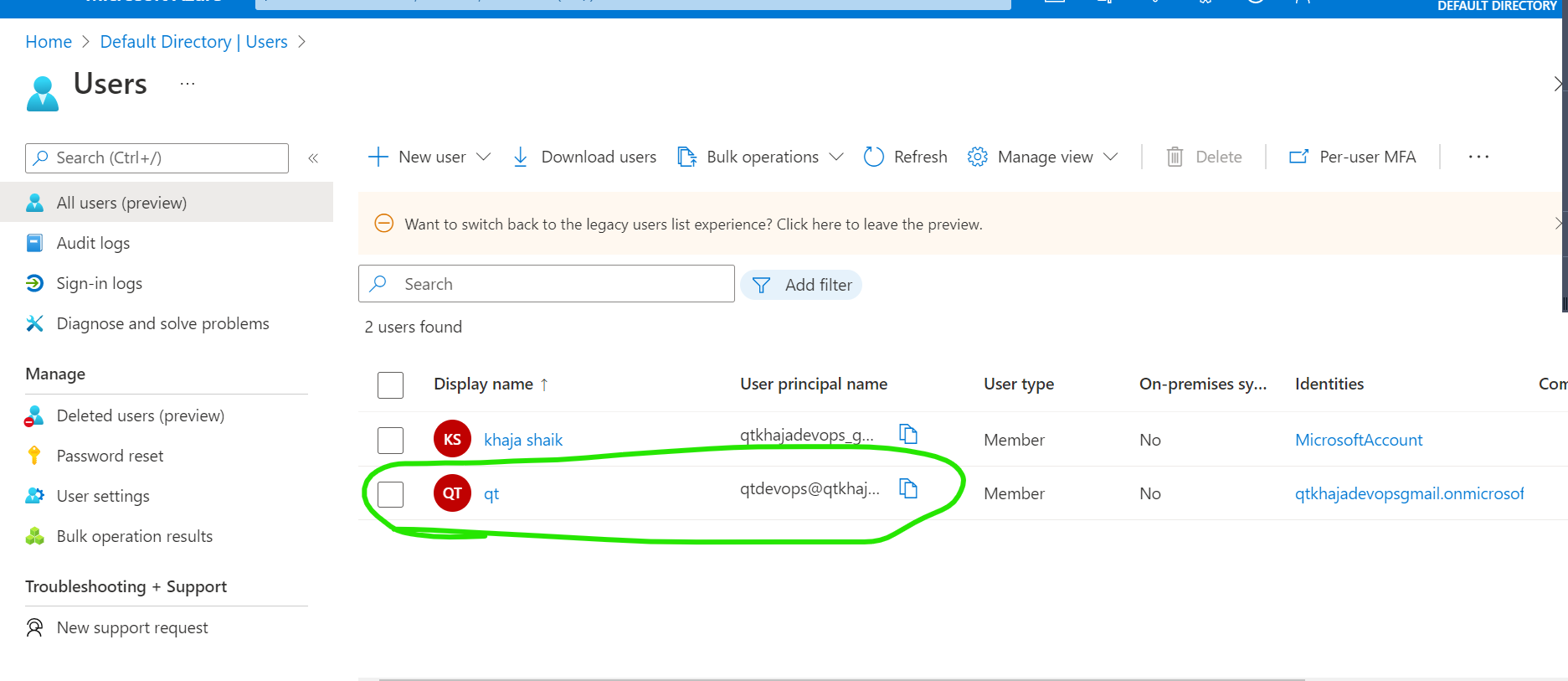Click the Download users arrow icon
Screen dimensions: 1568x681
point(520,157)
